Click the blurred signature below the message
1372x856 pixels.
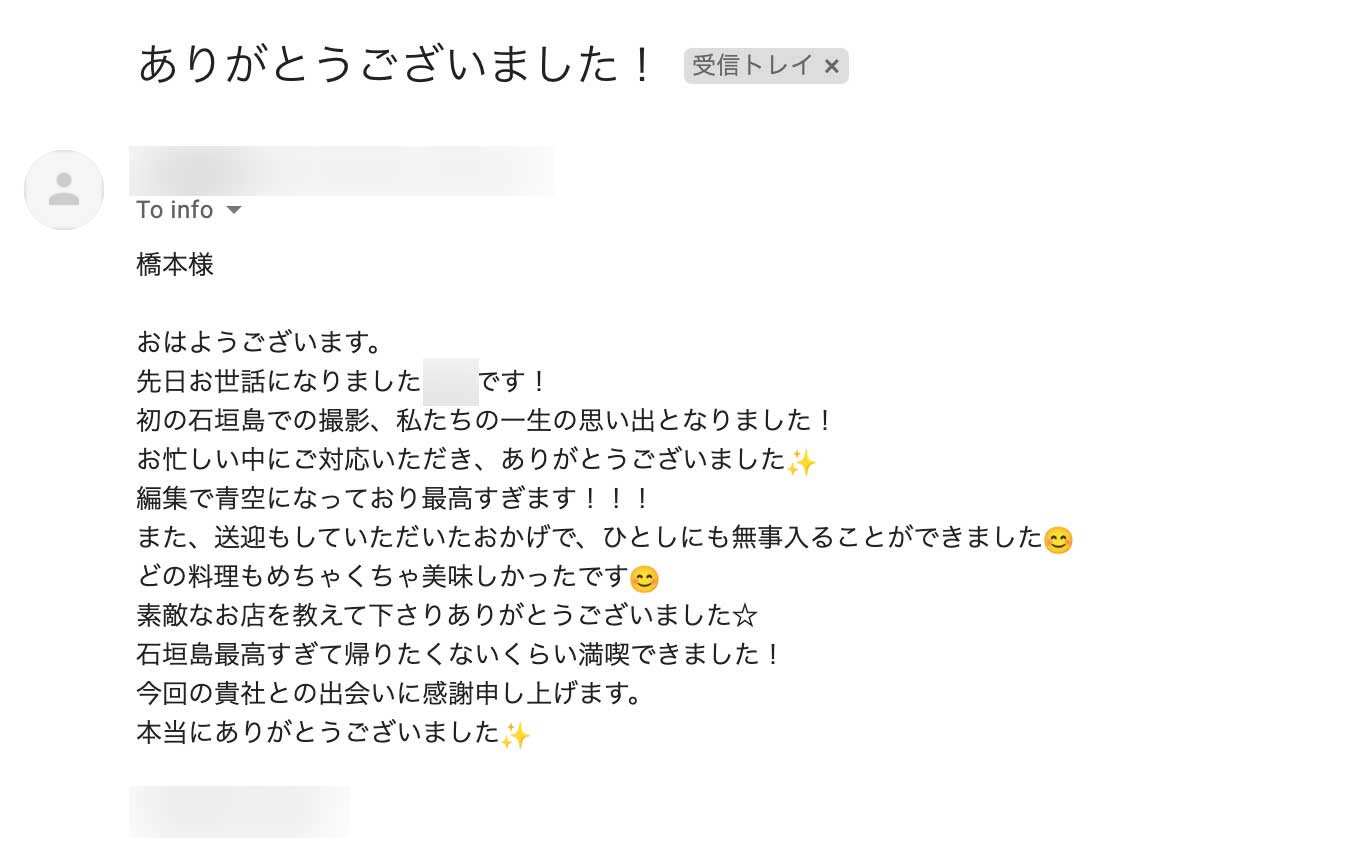tap(240, 810)
